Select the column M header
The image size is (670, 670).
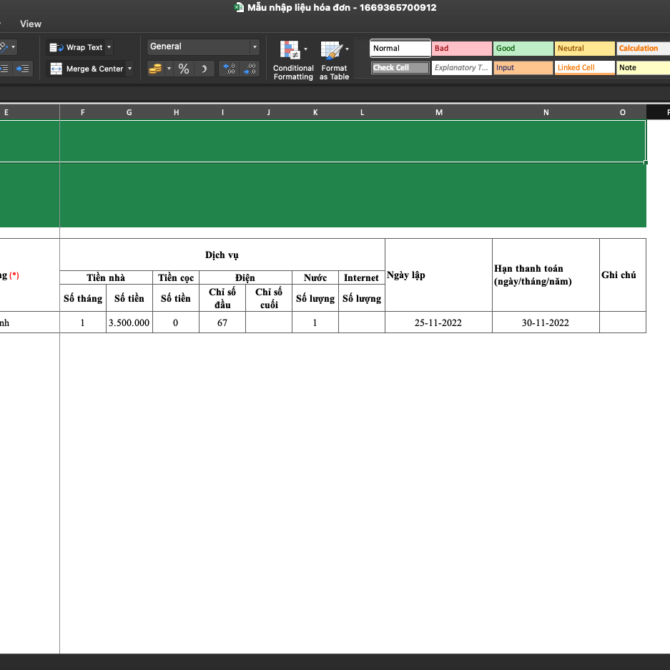(x=438, y=112)
